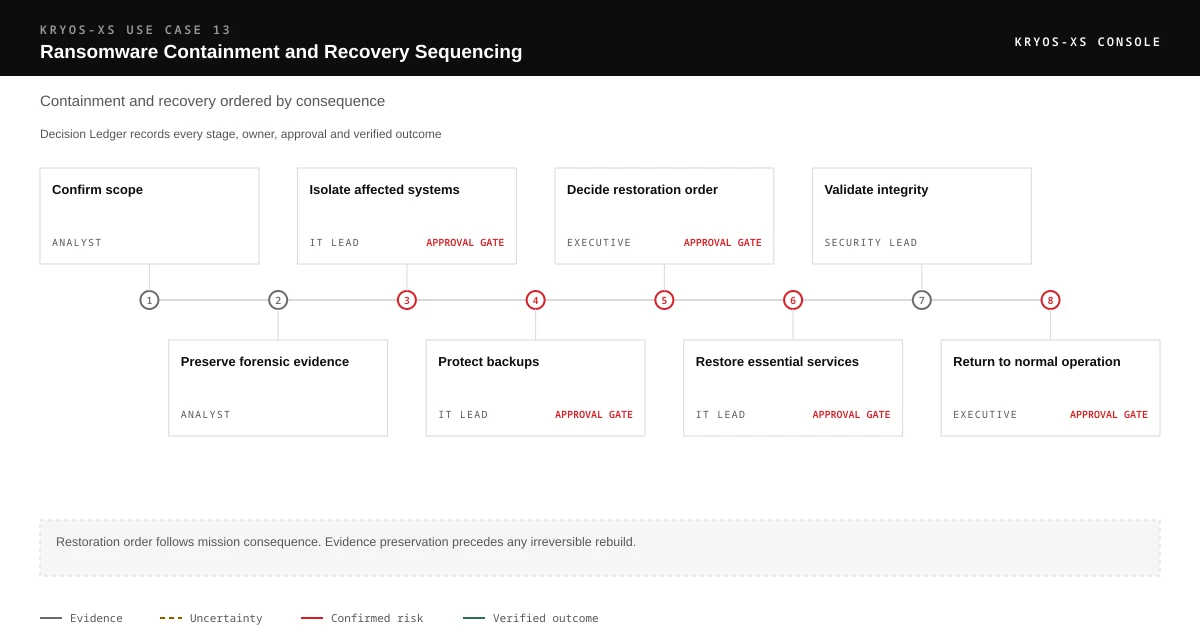Click ANALYST owner on Confirm scope card
This screenshot has height=630, width=1200.
click(77, 243)
